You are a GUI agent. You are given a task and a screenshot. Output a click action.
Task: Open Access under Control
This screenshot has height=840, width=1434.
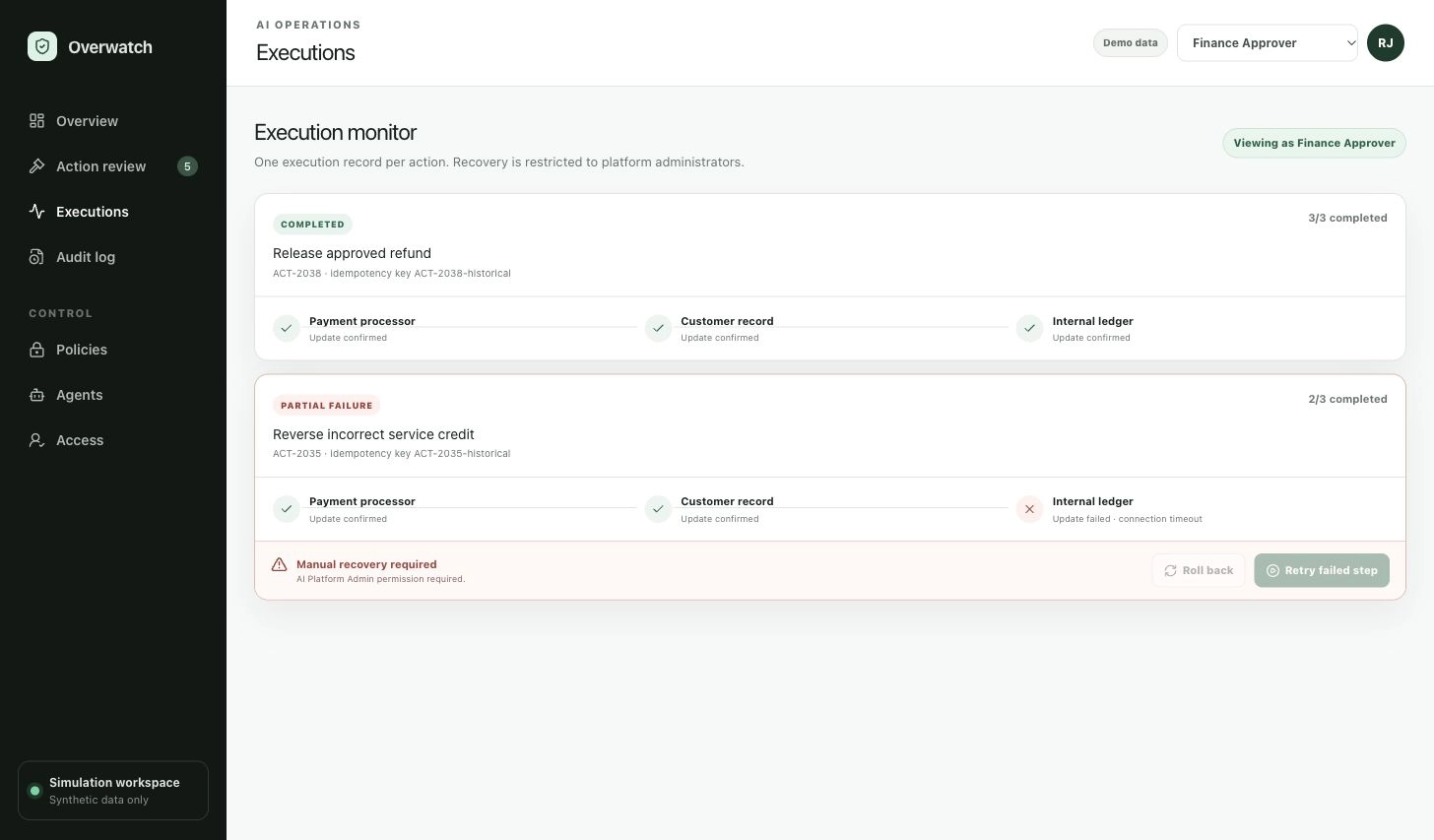[x=113, y=440]
